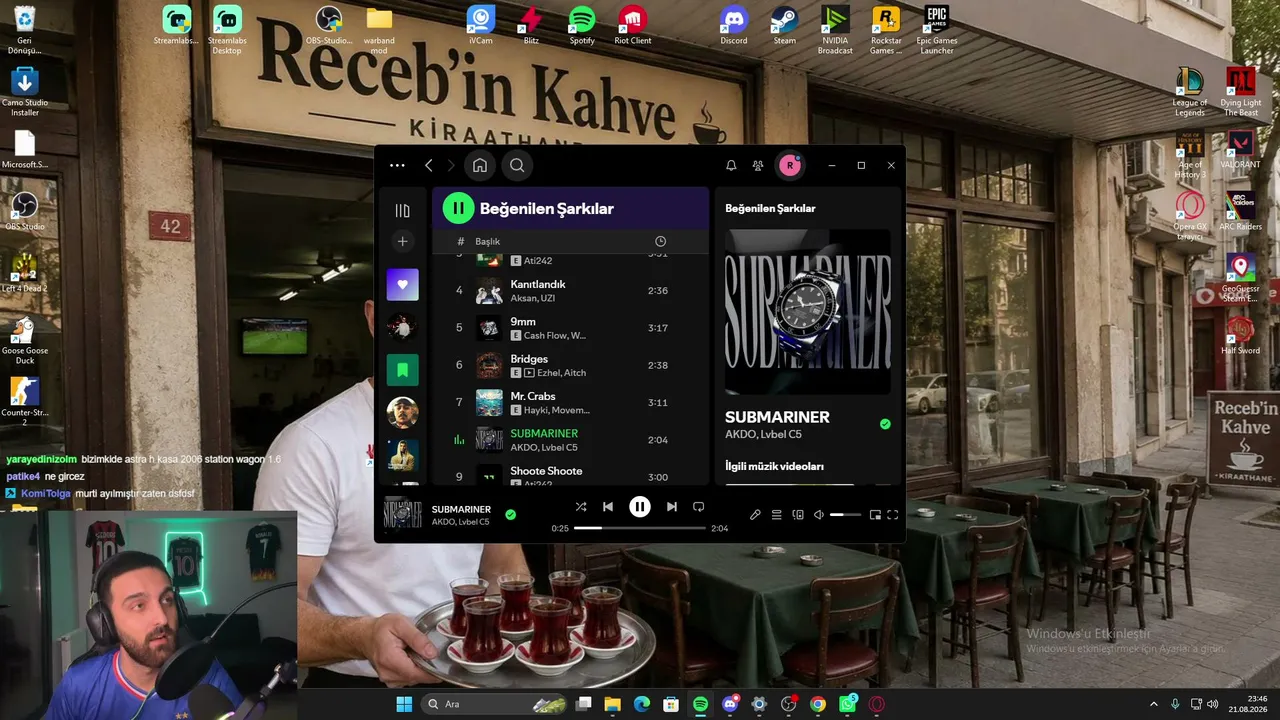This screenshot has width=1280, height=720.
Task: Open Spotify miniplayer
Action: [875, 515]
